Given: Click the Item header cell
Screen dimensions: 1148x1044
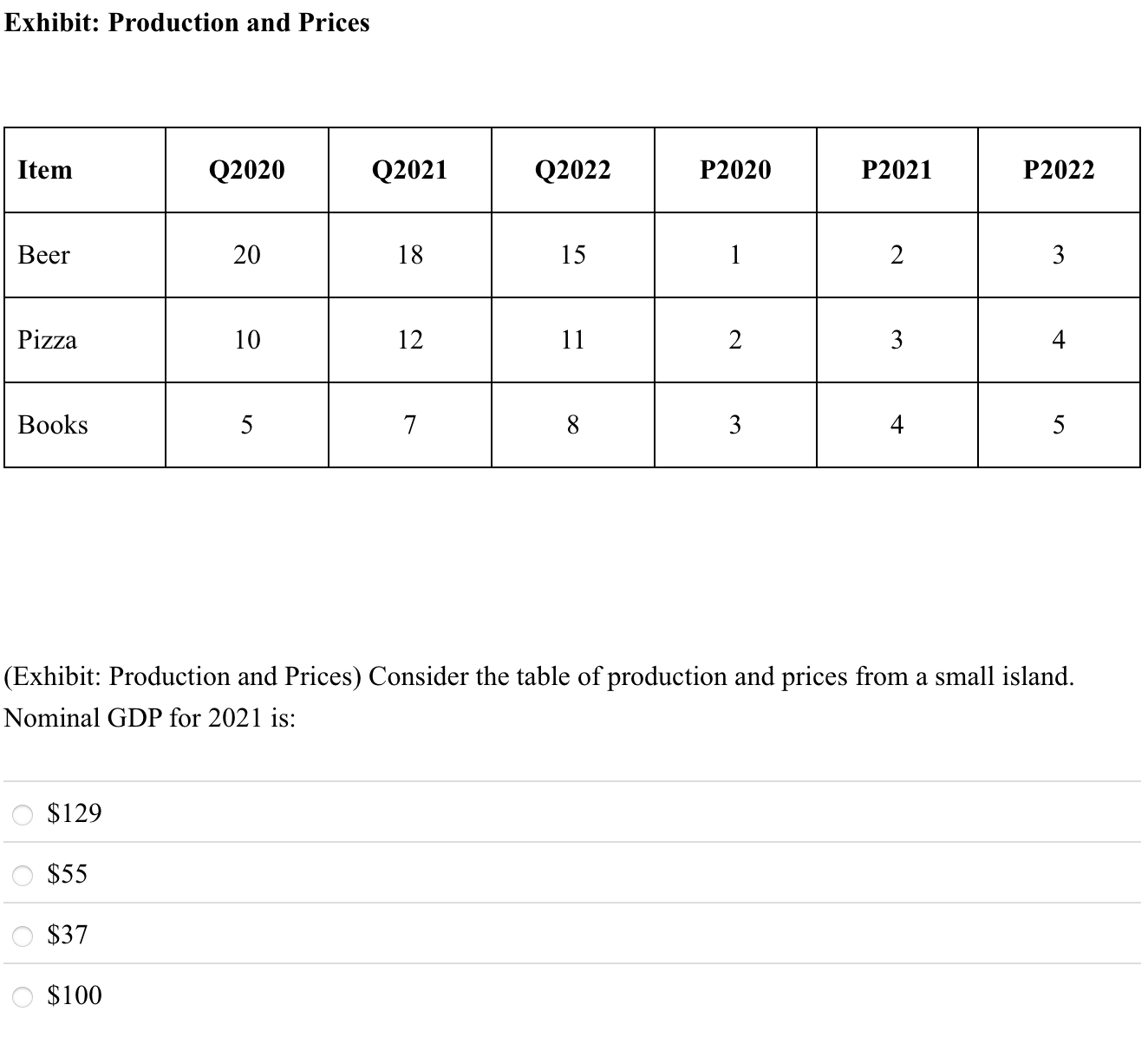Looking at the screenshot, I should coord(44,169).
